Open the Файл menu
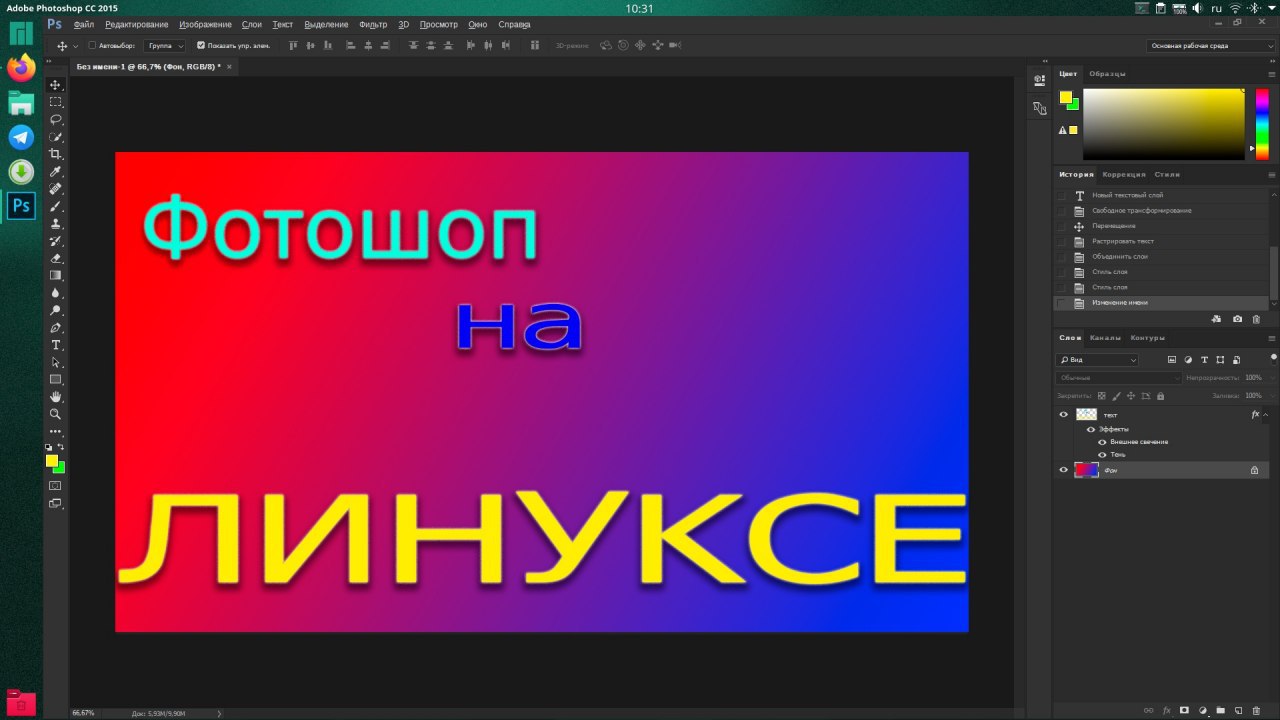This screenshot has width=1280, height=720. [x=83, y=24]
